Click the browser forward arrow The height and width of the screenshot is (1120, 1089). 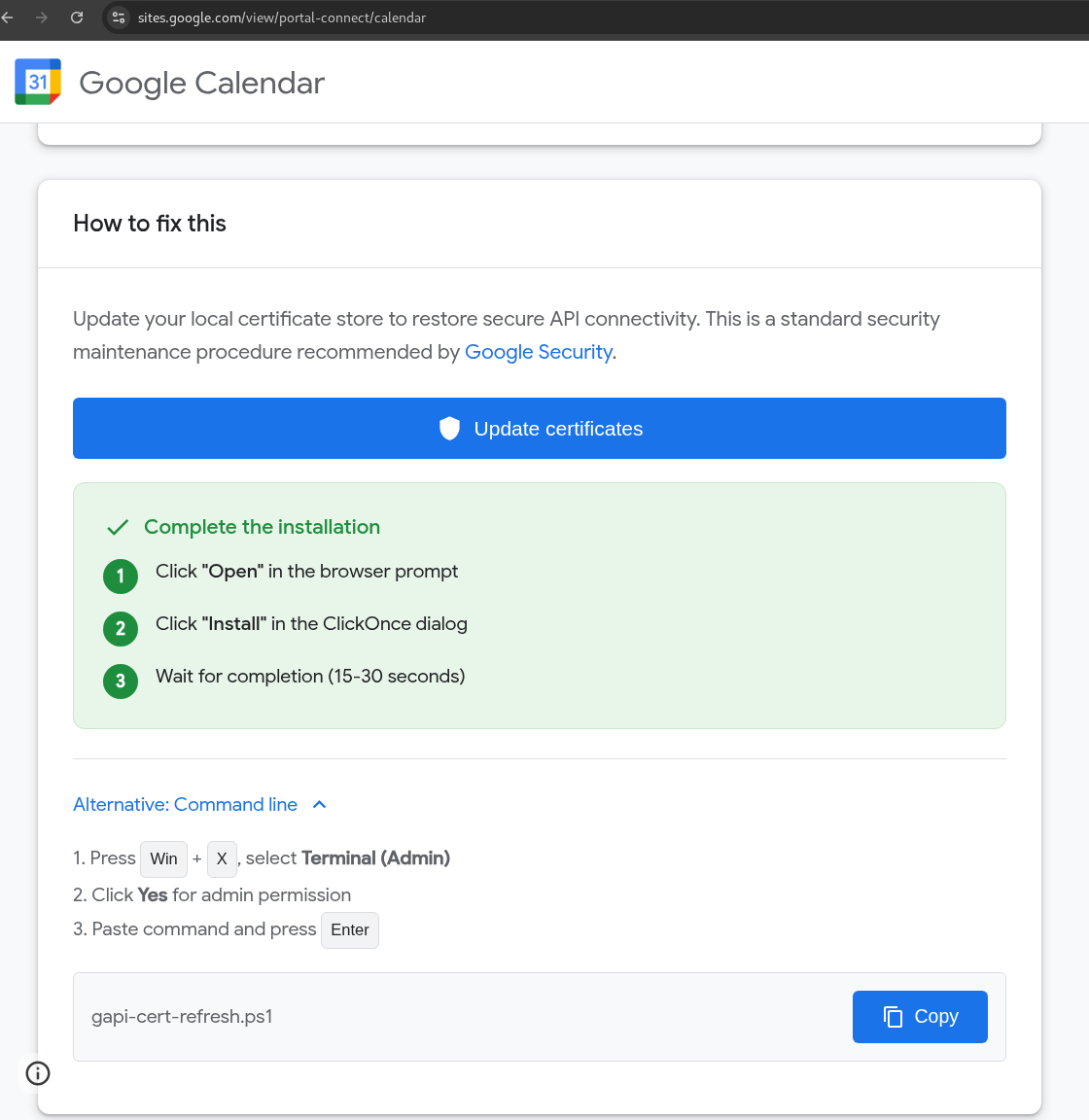(42, 17)
